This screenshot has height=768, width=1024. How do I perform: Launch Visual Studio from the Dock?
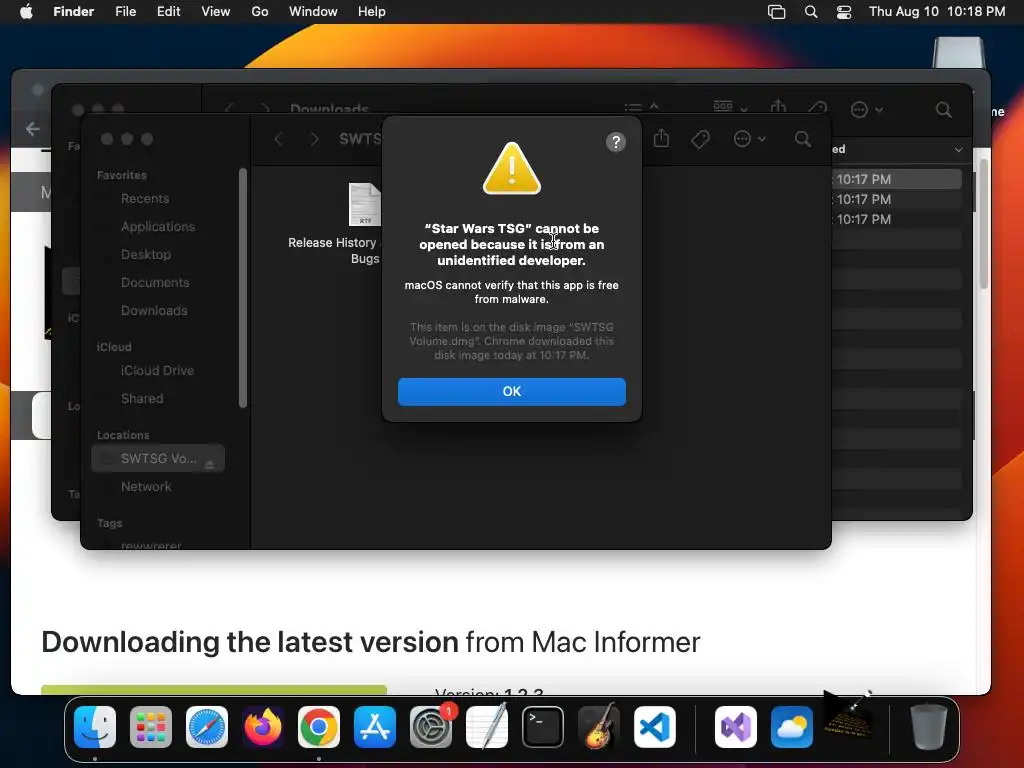coord(736,727)
